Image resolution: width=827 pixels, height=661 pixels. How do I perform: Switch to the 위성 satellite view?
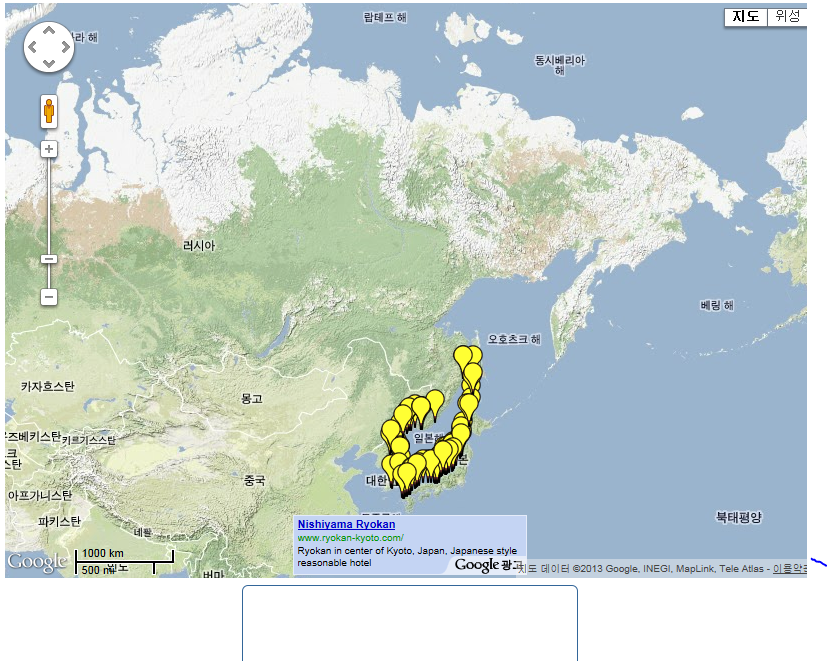[787, 17]
